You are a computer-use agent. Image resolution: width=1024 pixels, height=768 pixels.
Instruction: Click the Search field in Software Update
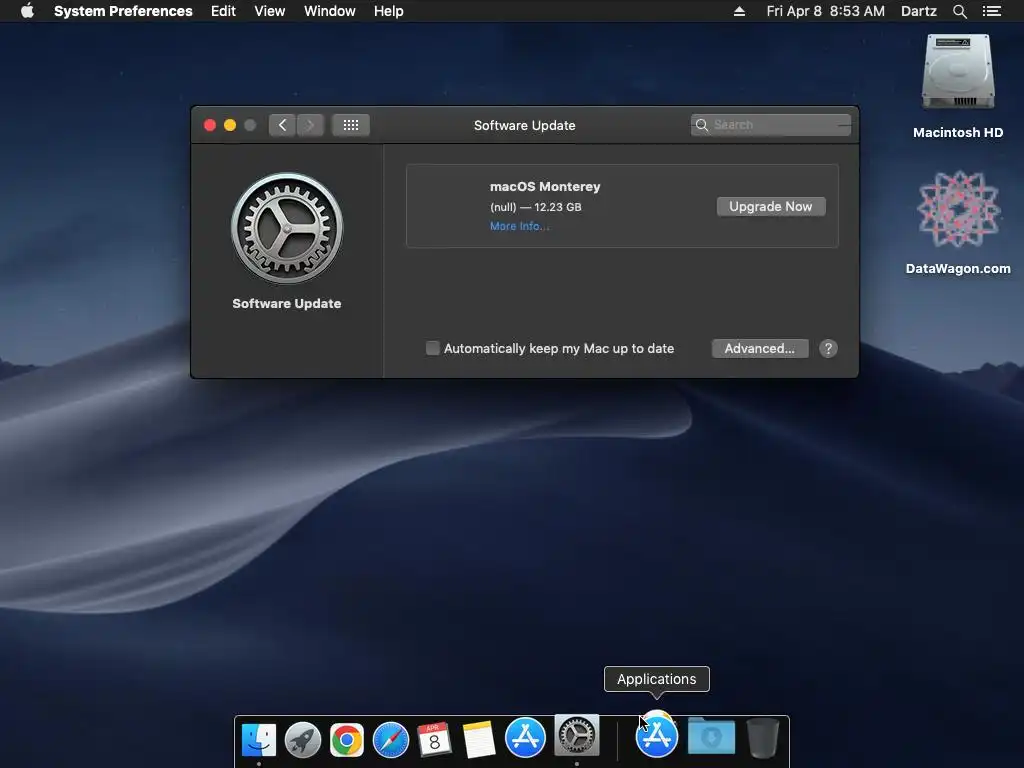click(x=771, y=125)
